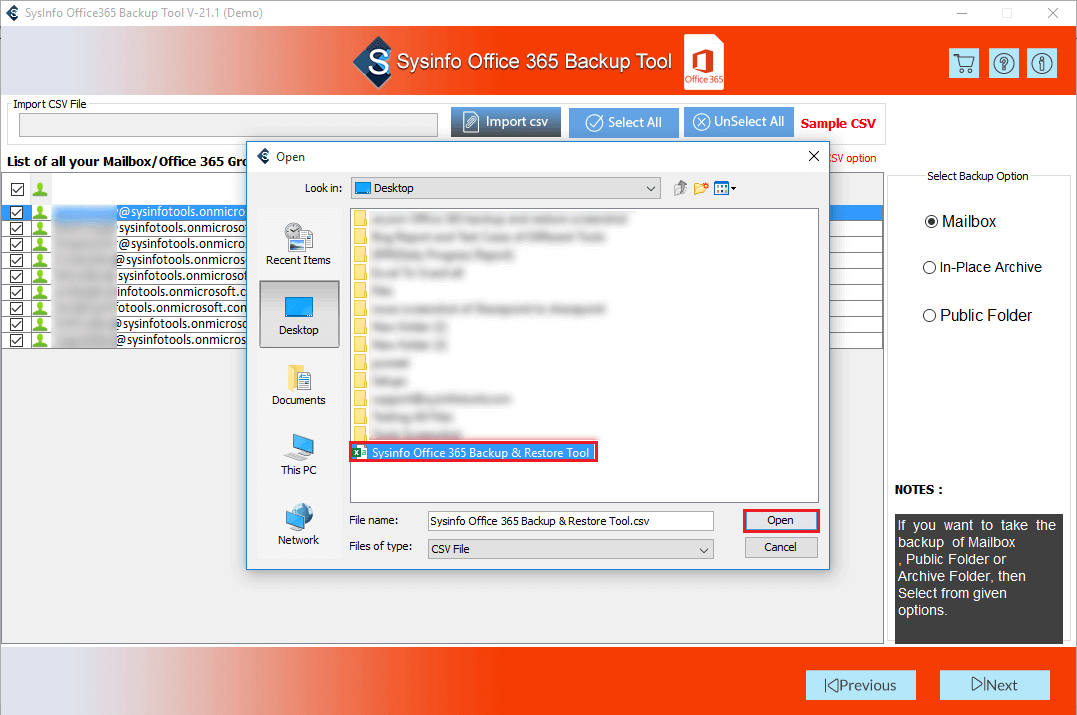This screenshot has height=715, width=1077.
Task: Open the view menu icon in dialog
Action: (x=725, y=188)
